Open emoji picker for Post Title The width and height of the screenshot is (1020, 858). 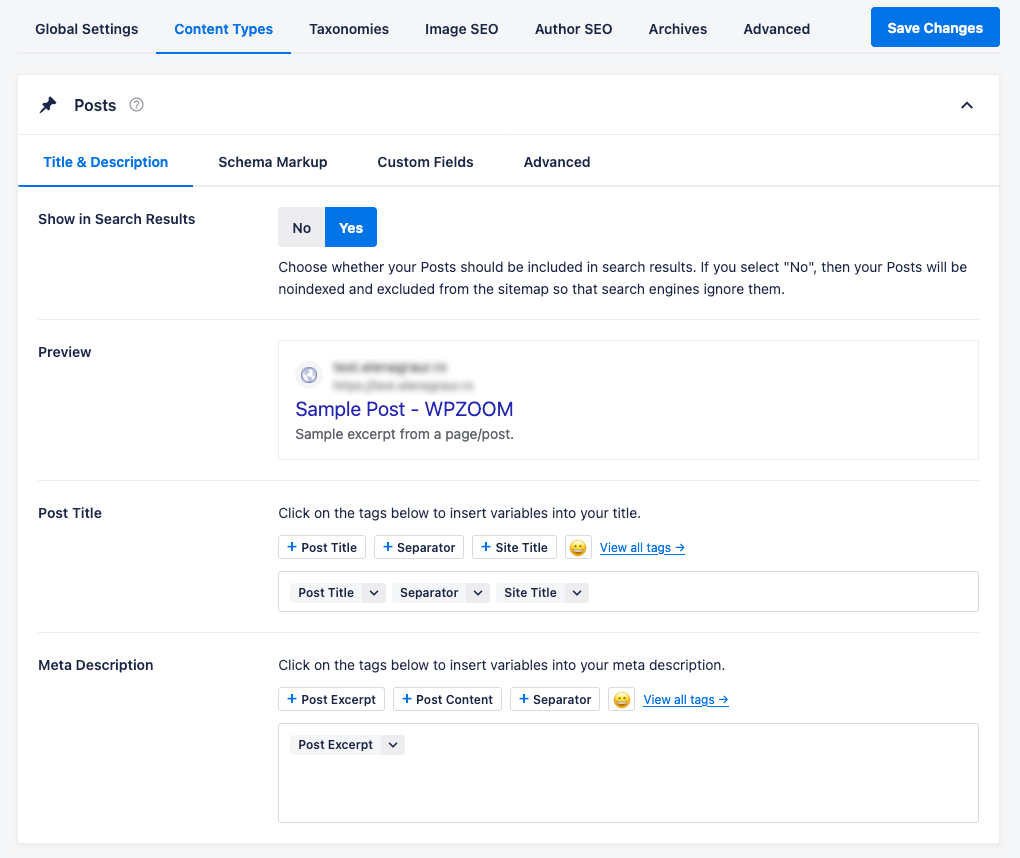[578, 547]
